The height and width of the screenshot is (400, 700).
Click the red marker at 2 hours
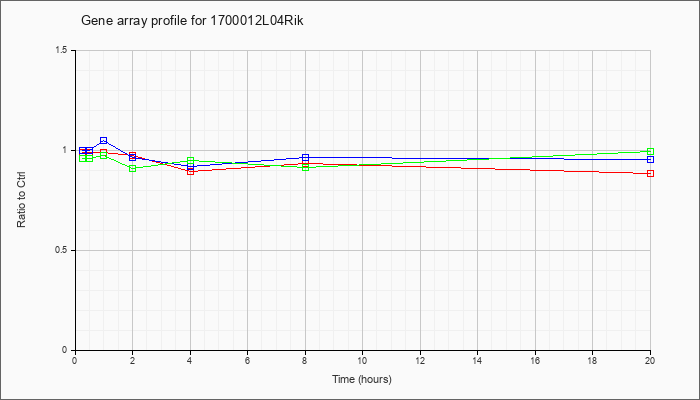pyautogui.click(x=133, y=155)
